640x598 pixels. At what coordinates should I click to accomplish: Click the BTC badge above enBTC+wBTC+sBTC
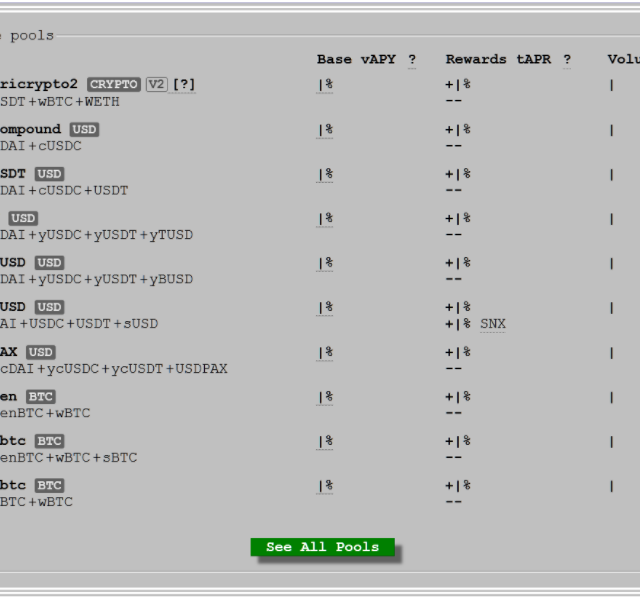click(x=49, y=441)
